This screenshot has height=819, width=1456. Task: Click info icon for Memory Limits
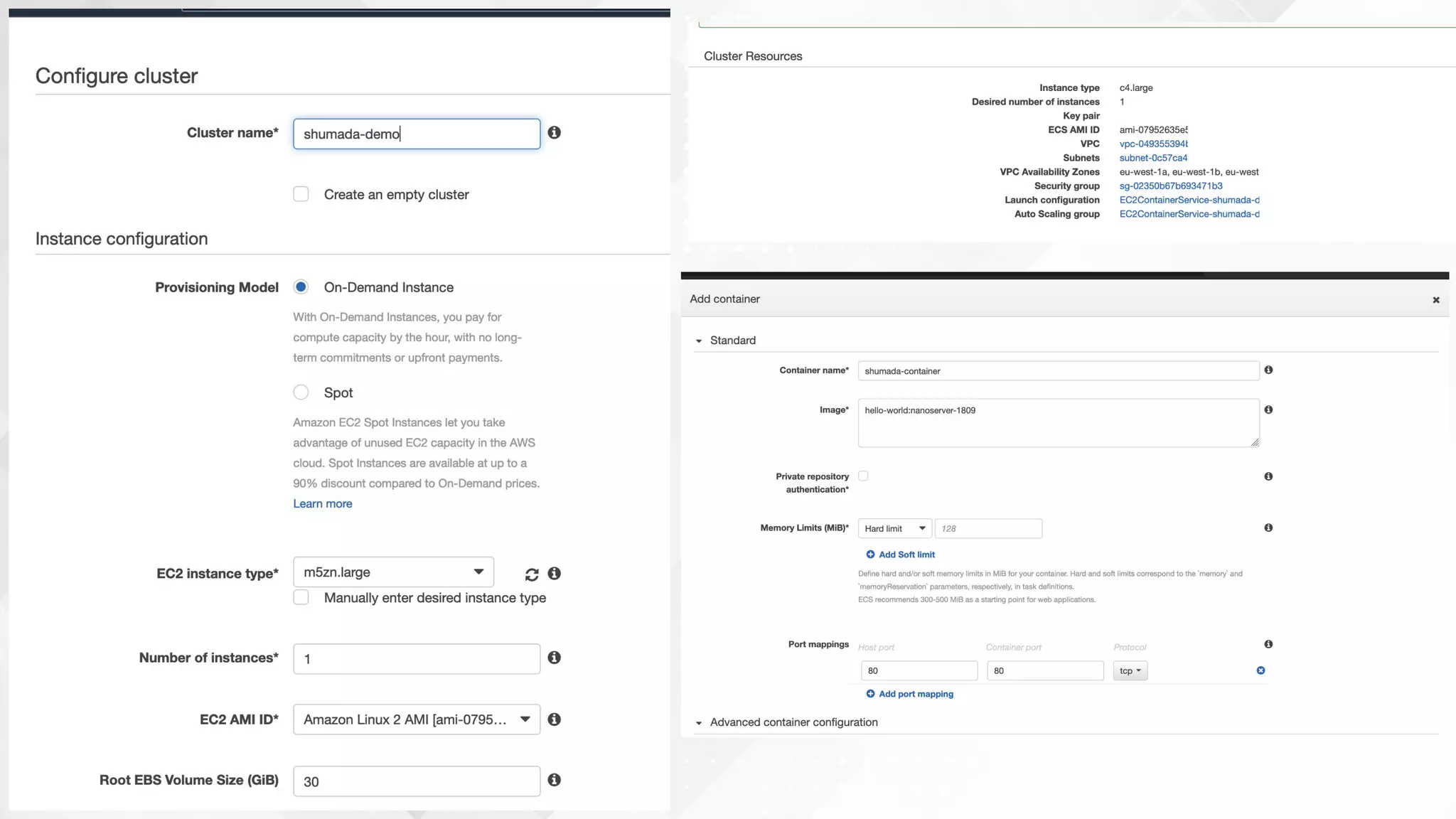click(1268, 528)
